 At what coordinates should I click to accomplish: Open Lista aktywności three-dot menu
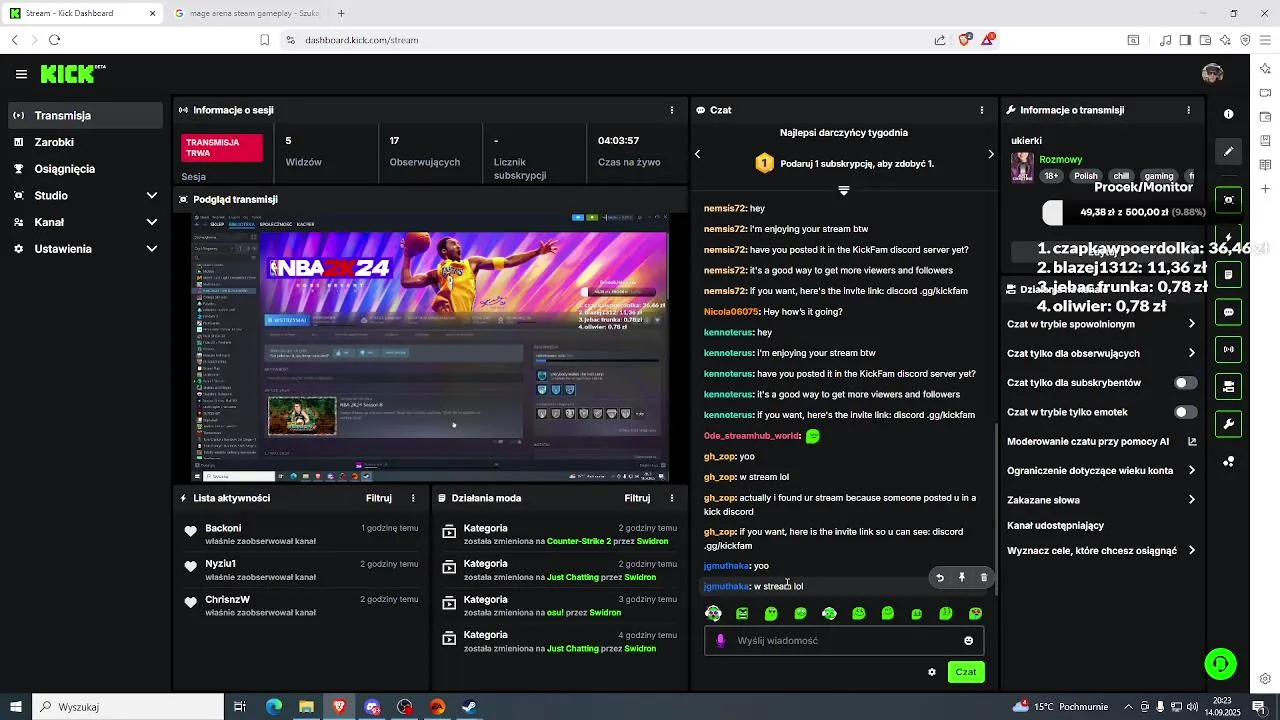[413, 498]
